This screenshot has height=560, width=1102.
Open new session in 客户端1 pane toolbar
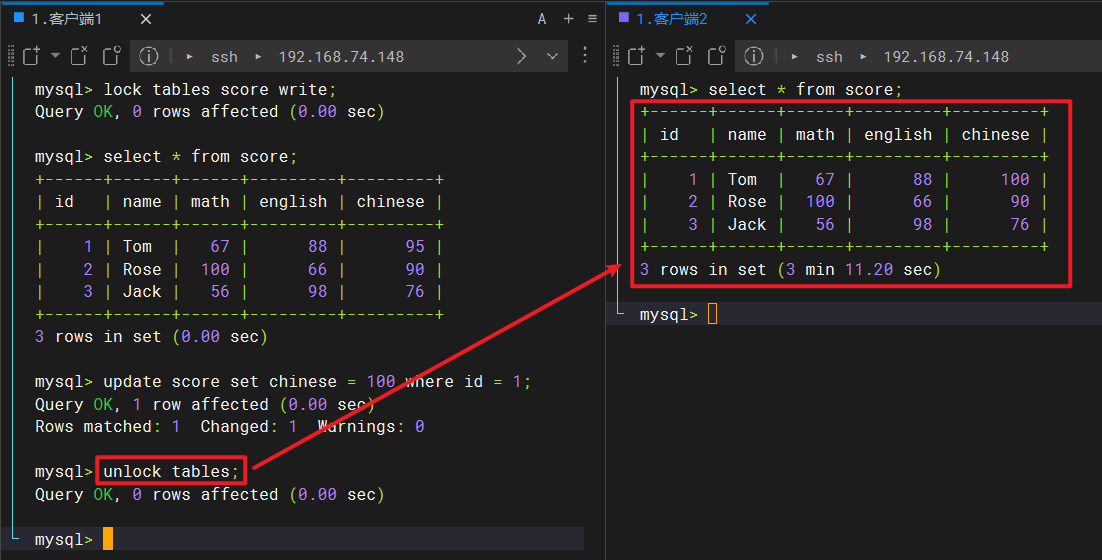32,56
